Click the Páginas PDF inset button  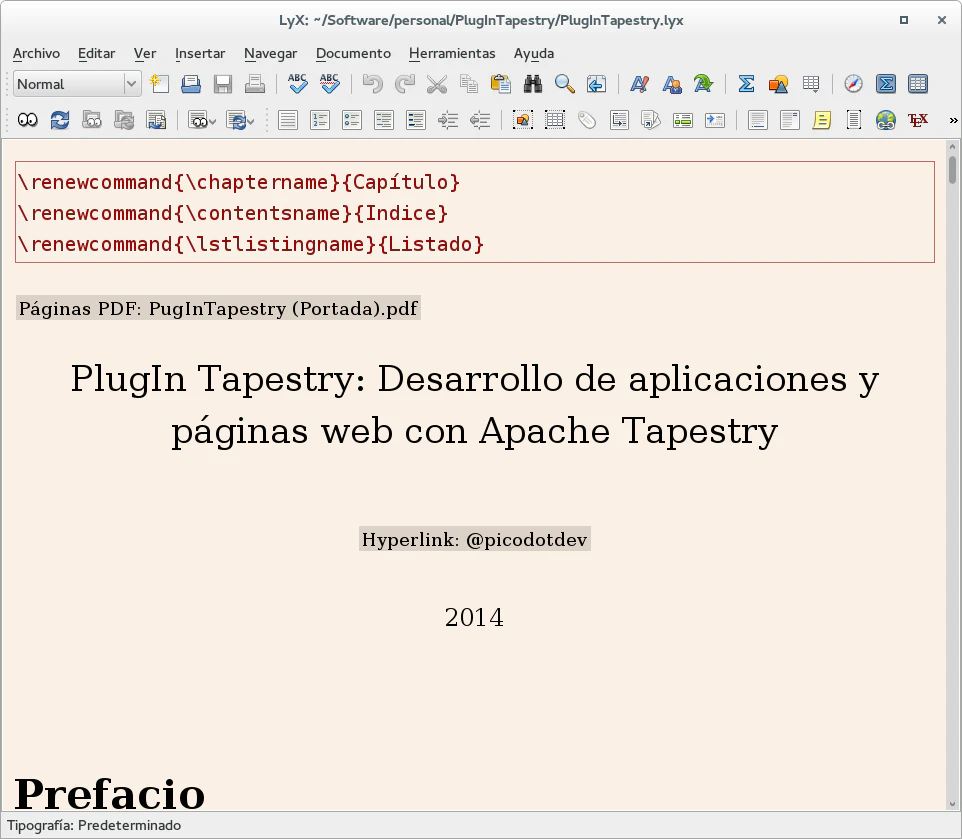point(218,308)
